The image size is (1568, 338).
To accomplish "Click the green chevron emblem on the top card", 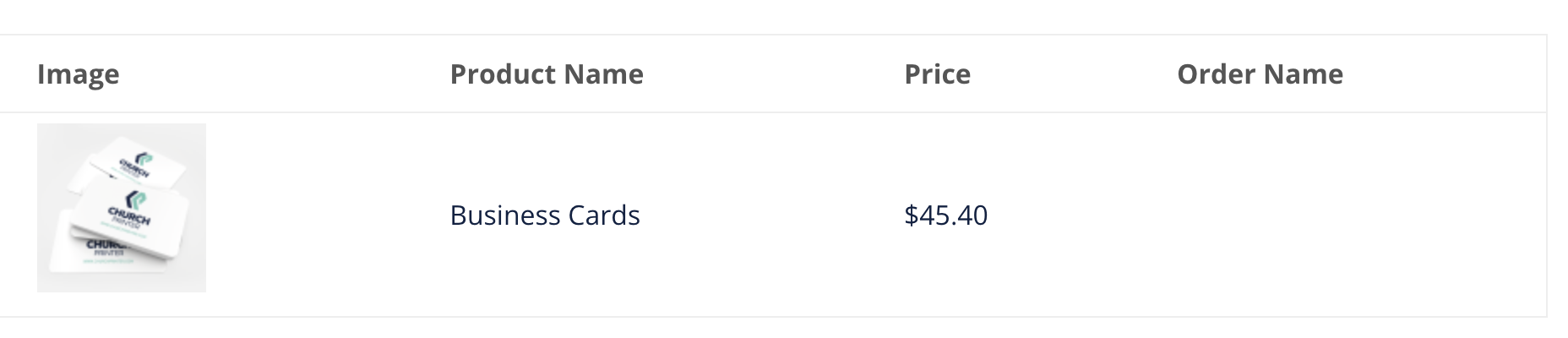I will [143, 157].
